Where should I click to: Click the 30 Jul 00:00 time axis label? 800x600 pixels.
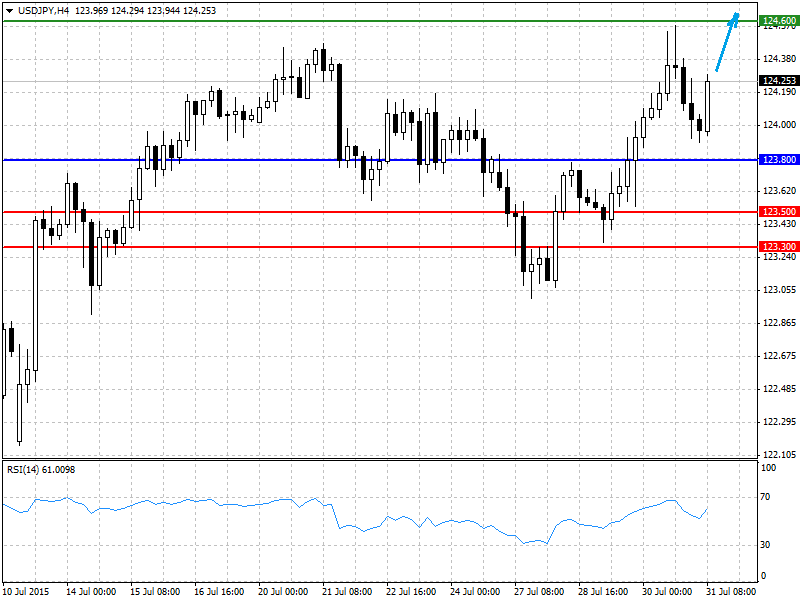[667, 591]
